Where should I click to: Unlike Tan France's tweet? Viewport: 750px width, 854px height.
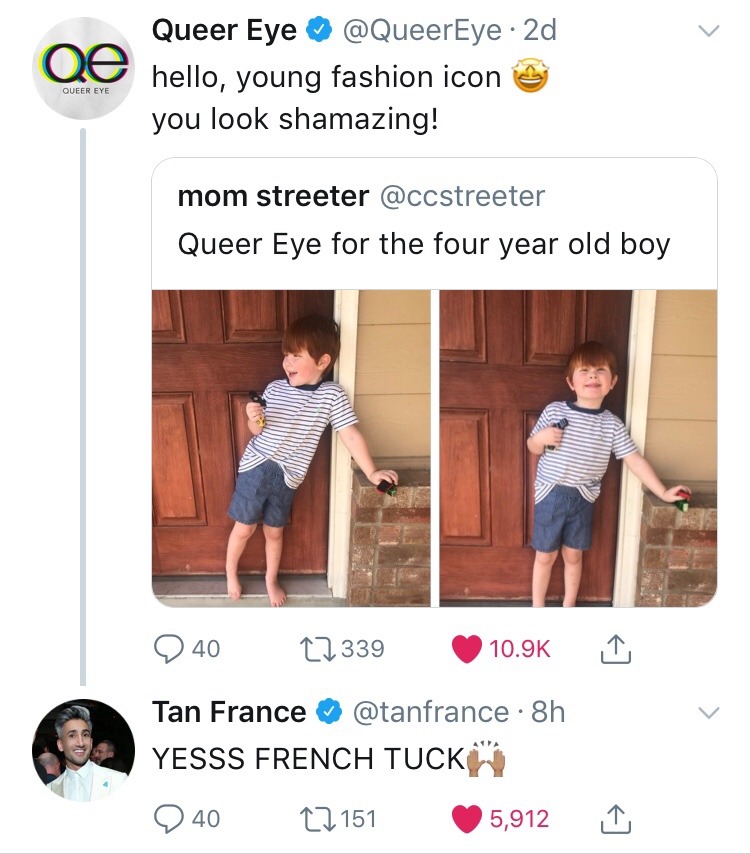coord(466,819)
